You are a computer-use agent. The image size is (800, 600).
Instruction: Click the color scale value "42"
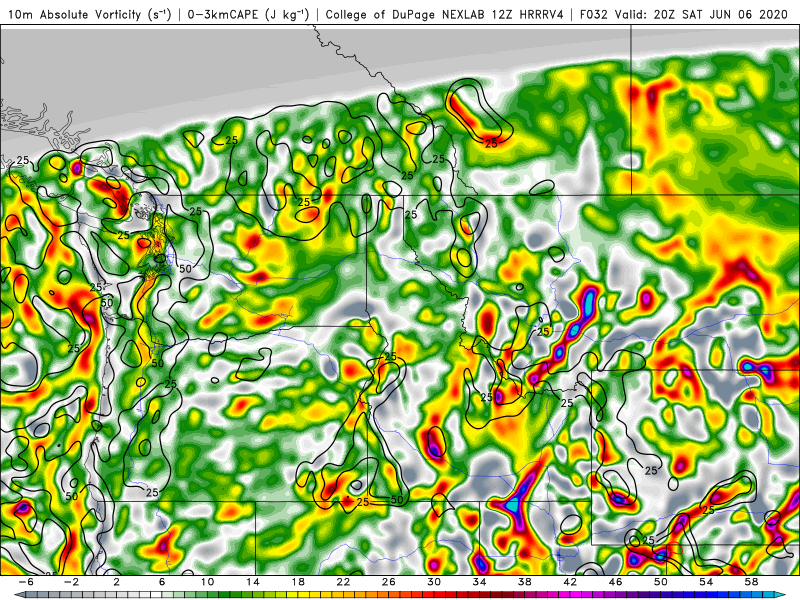tap(570, 582)
